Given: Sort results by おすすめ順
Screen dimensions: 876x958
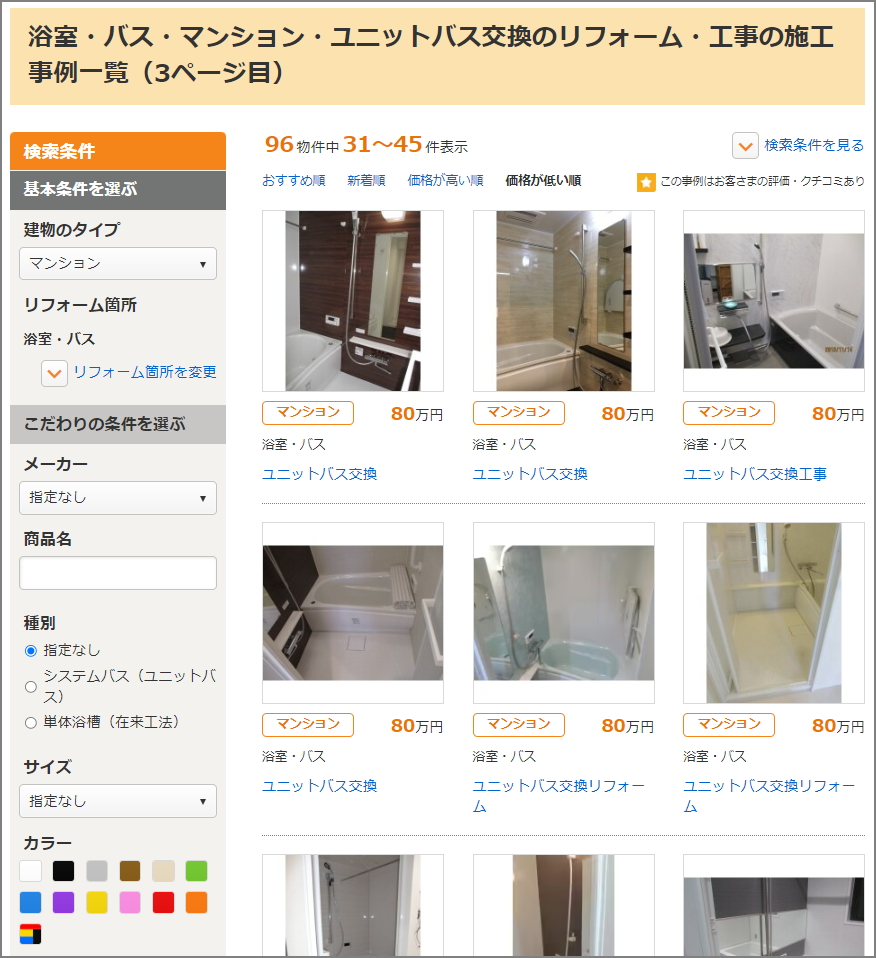Looking at the screenshot, I should (x=294, y=180).
